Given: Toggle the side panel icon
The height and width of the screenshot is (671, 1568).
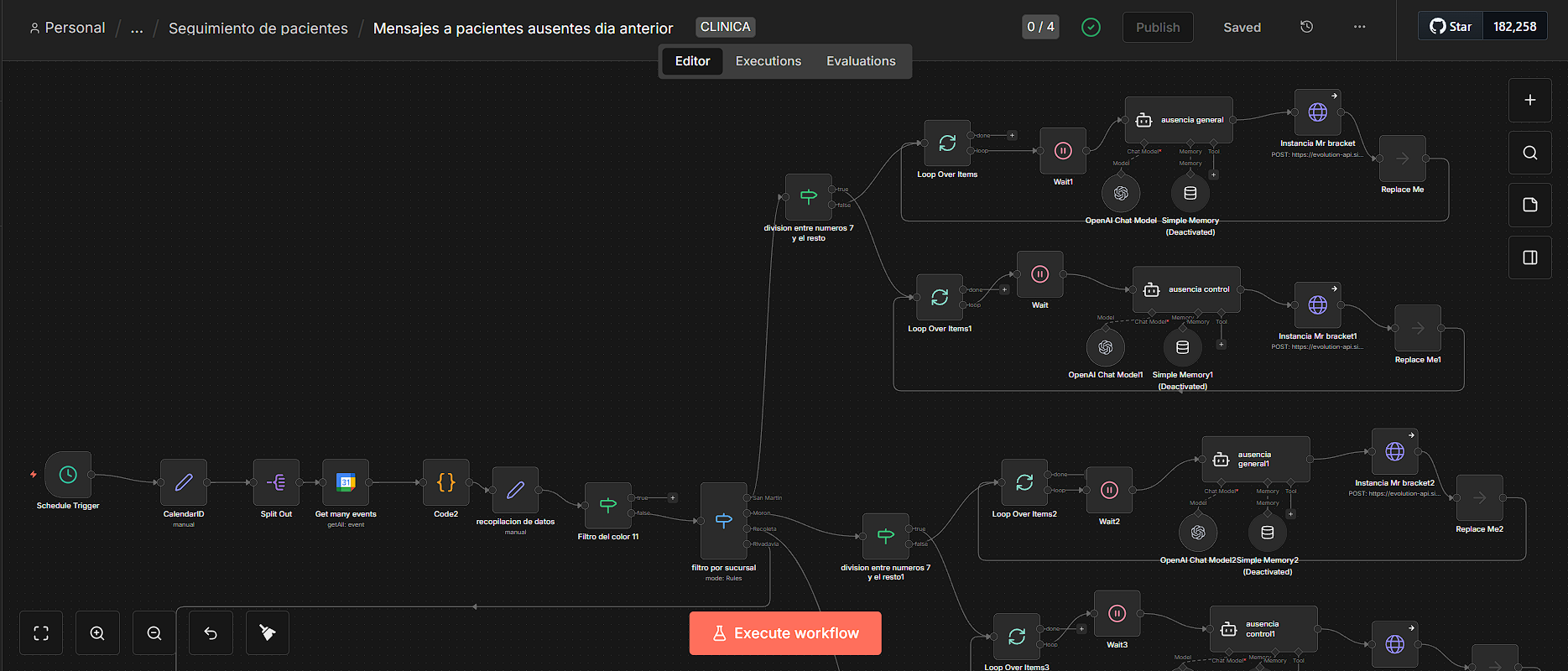Looking at the screenshot, I should point(1530,257).
